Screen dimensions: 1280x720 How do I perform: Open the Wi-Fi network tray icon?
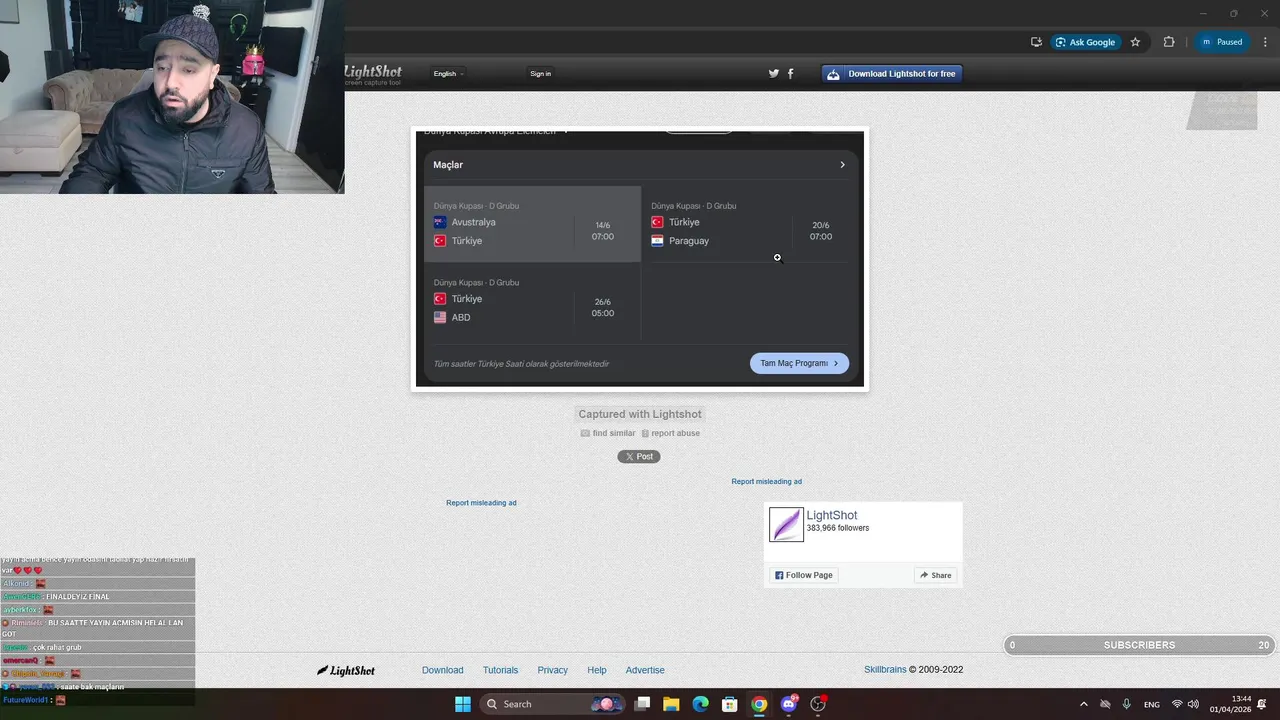coord(1177,704)
